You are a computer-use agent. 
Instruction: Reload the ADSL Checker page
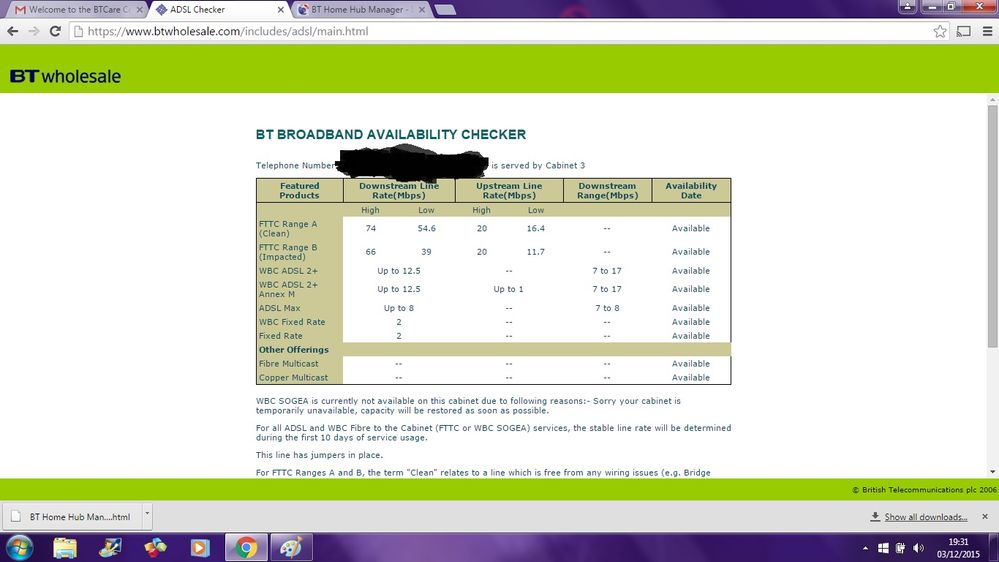click(x=55, y=31)
